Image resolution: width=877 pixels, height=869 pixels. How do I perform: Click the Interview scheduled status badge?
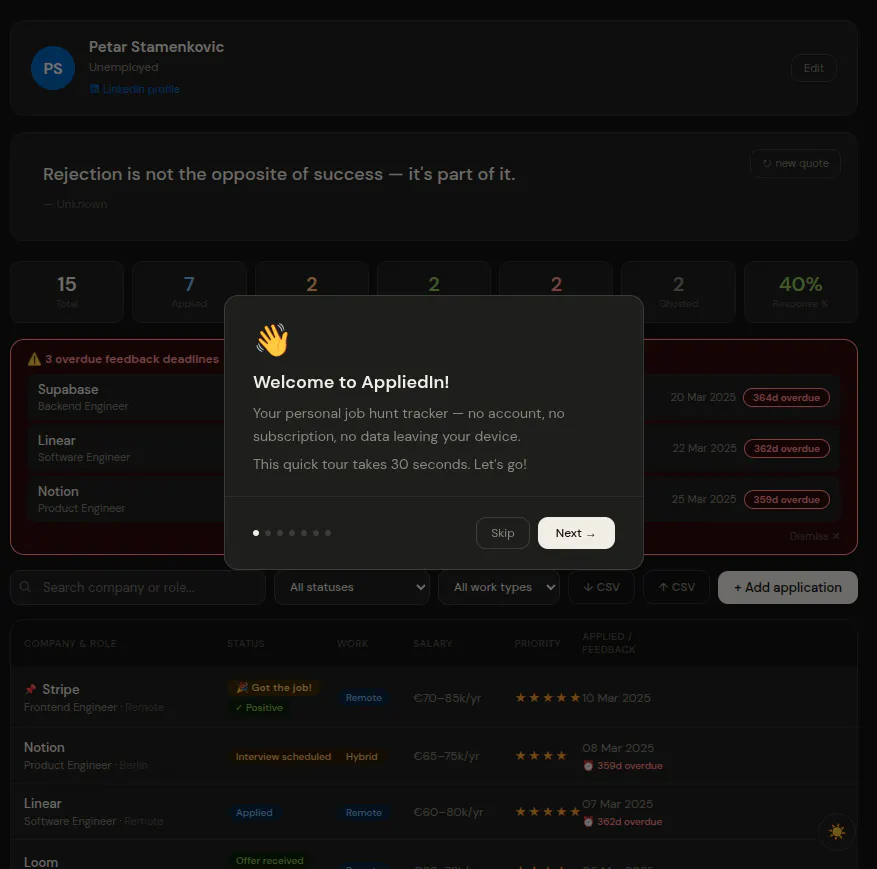click(283, 757)
